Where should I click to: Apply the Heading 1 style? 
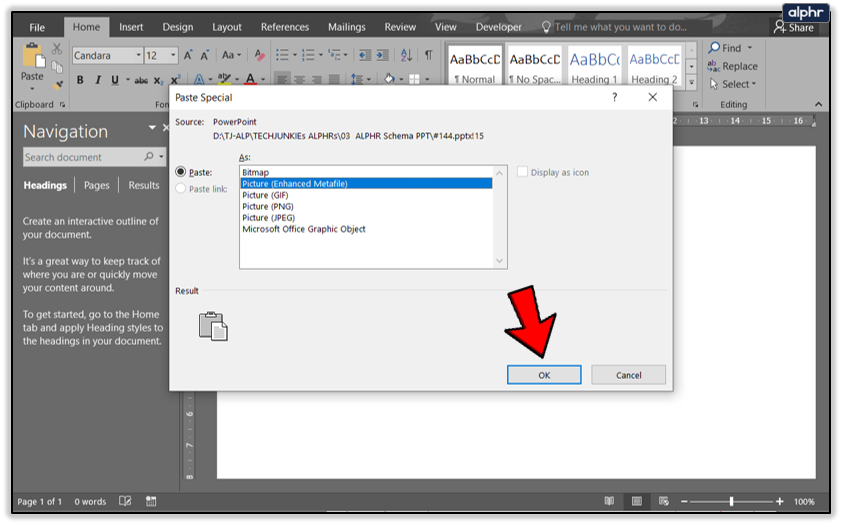pyautogui.click(x=594, y=65)
